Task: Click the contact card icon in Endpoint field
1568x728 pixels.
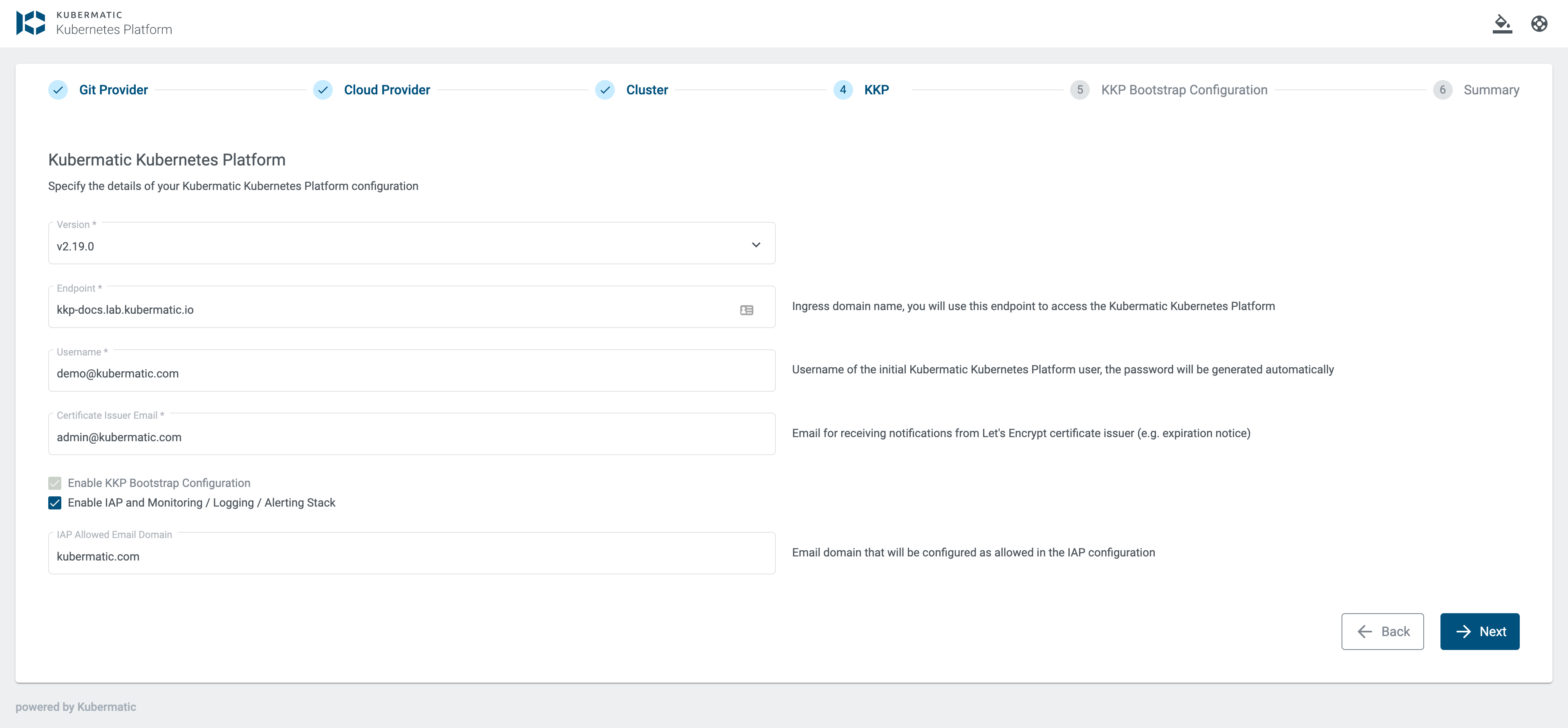Action: coord(746,310)
